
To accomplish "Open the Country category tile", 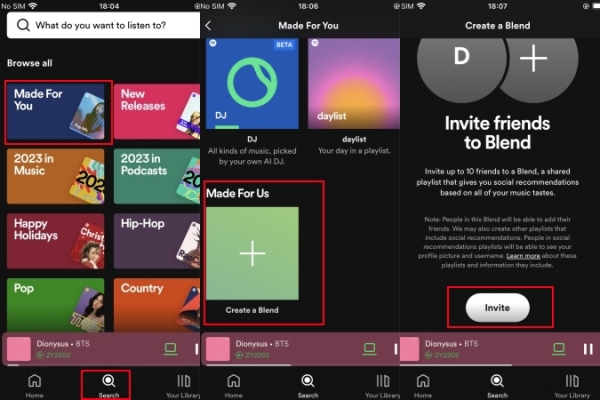I will pyautogui.click(x=157, y=305).
